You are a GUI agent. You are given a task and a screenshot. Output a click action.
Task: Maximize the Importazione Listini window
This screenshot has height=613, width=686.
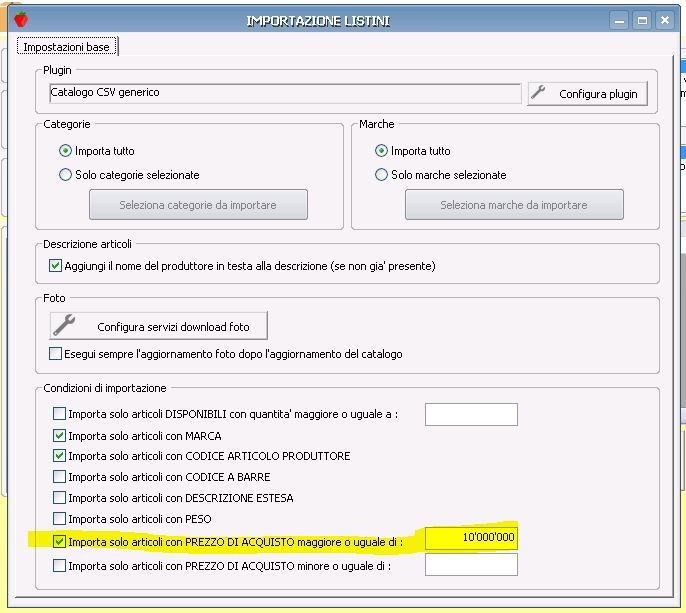[x=642, y=21]
